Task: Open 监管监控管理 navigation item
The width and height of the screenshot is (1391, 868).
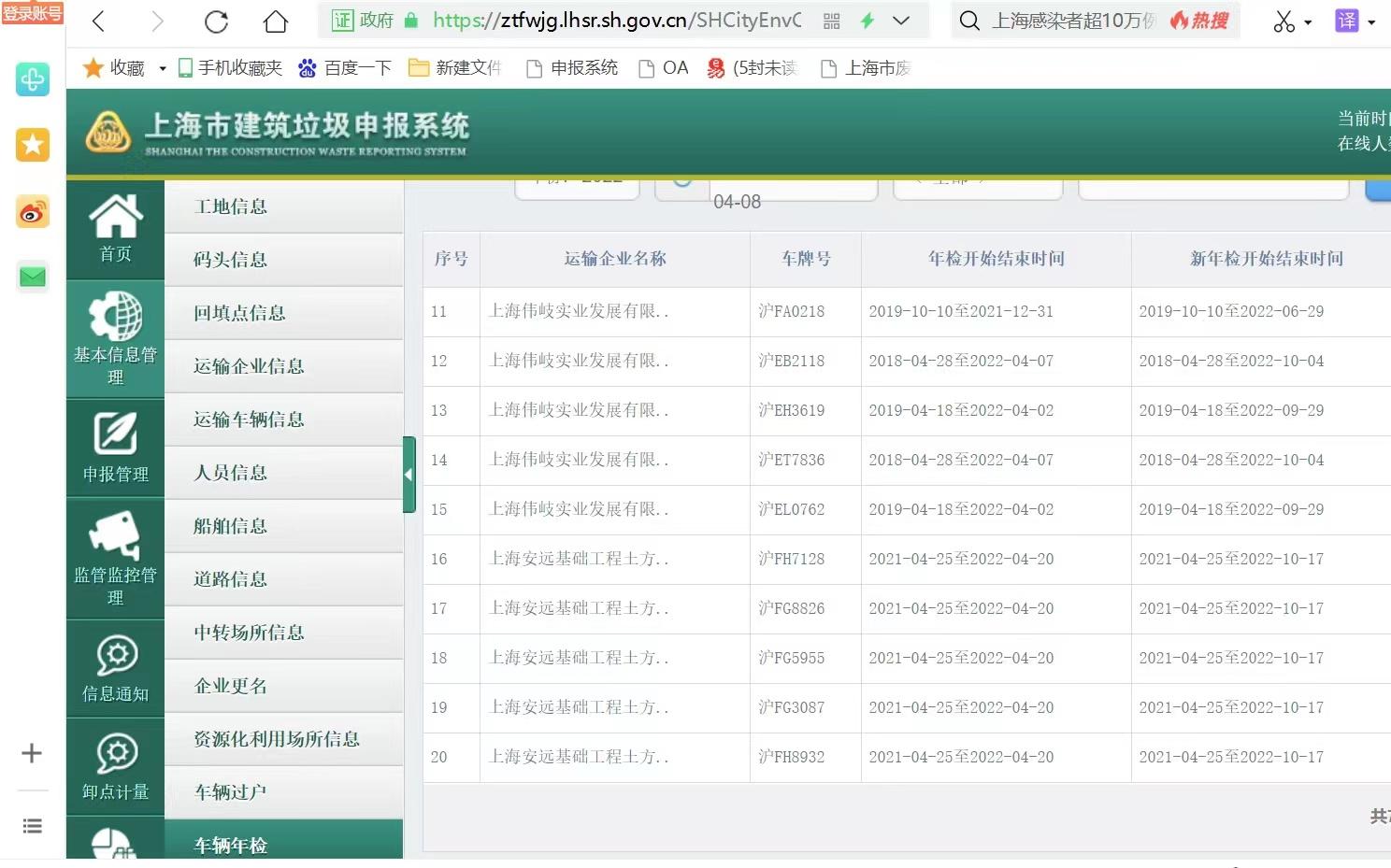Action: (x=115, y=558)
